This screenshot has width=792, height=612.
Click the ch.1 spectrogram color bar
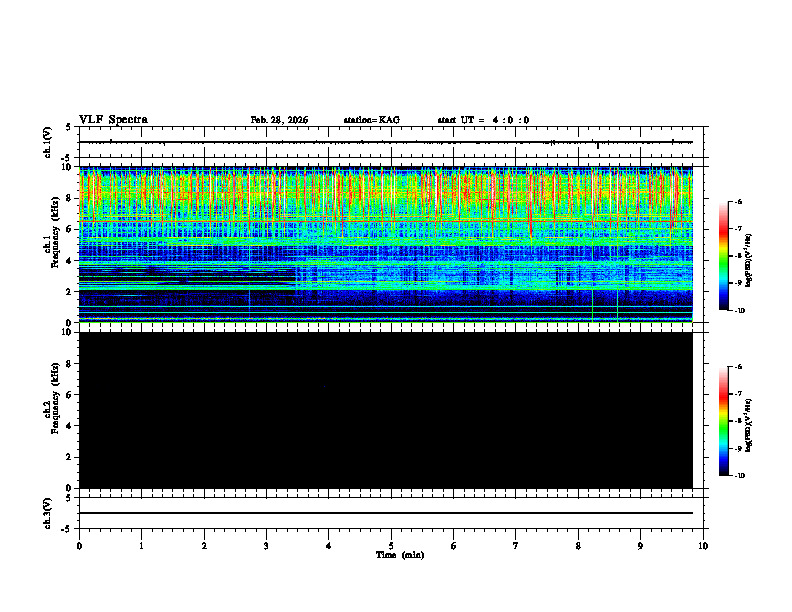[x=723, y=256]
